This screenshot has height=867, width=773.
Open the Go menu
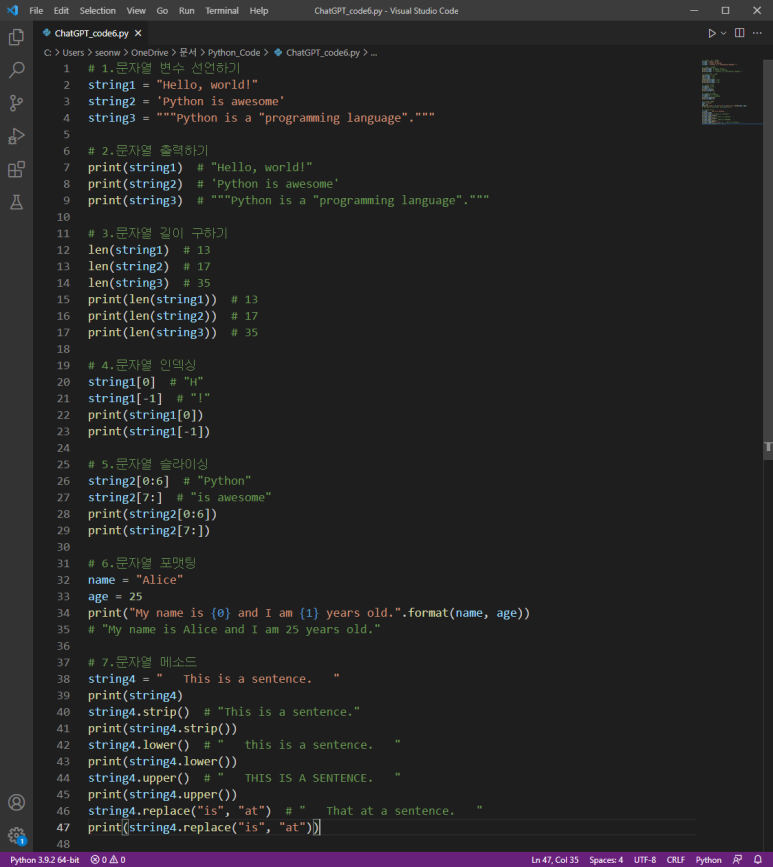point(162,11)
